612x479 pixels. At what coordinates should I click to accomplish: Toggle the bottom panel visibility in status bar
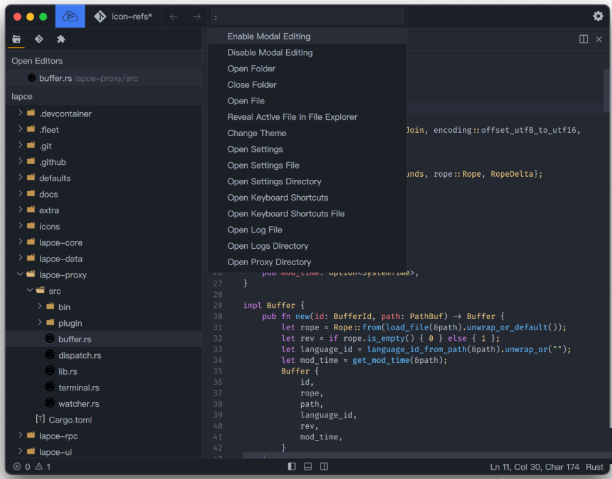pyautogui.click(x=308, y=467)
